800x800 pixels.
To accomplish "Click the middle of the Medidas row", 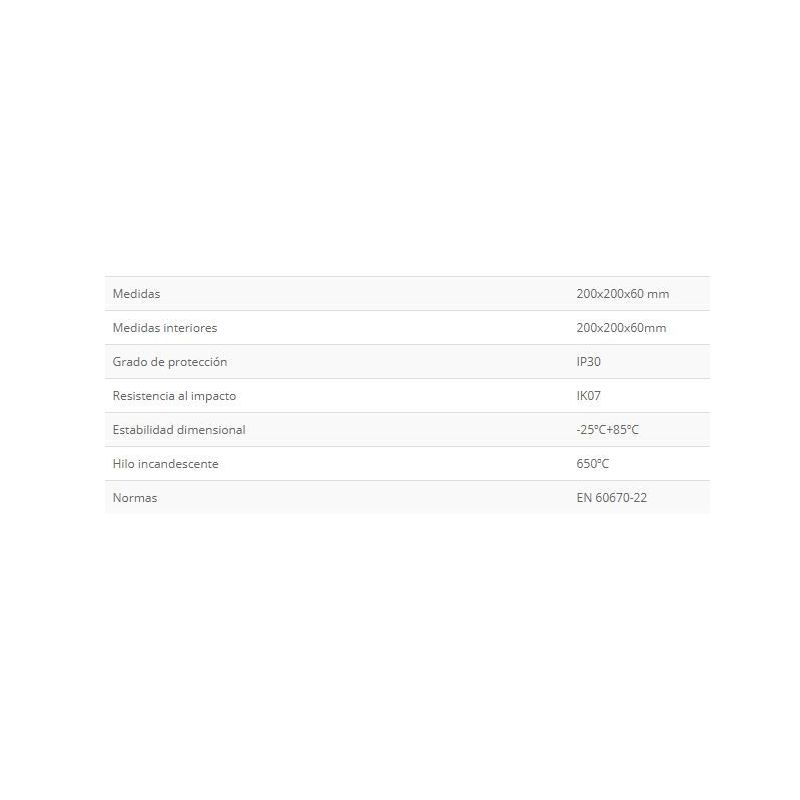I will 407,294.
